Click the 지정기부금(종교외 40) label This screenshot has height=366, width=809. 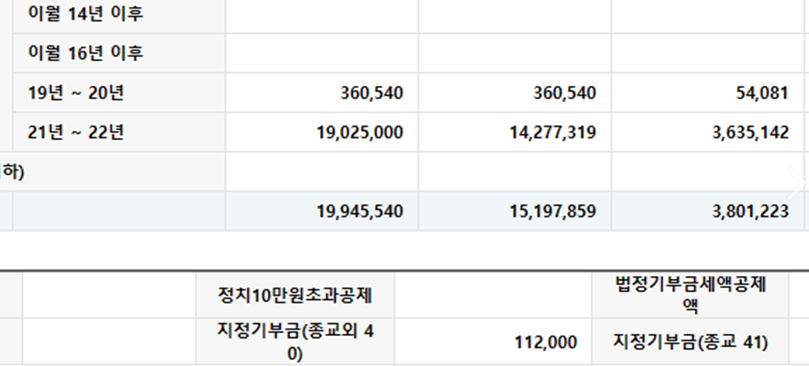[295, 341]
